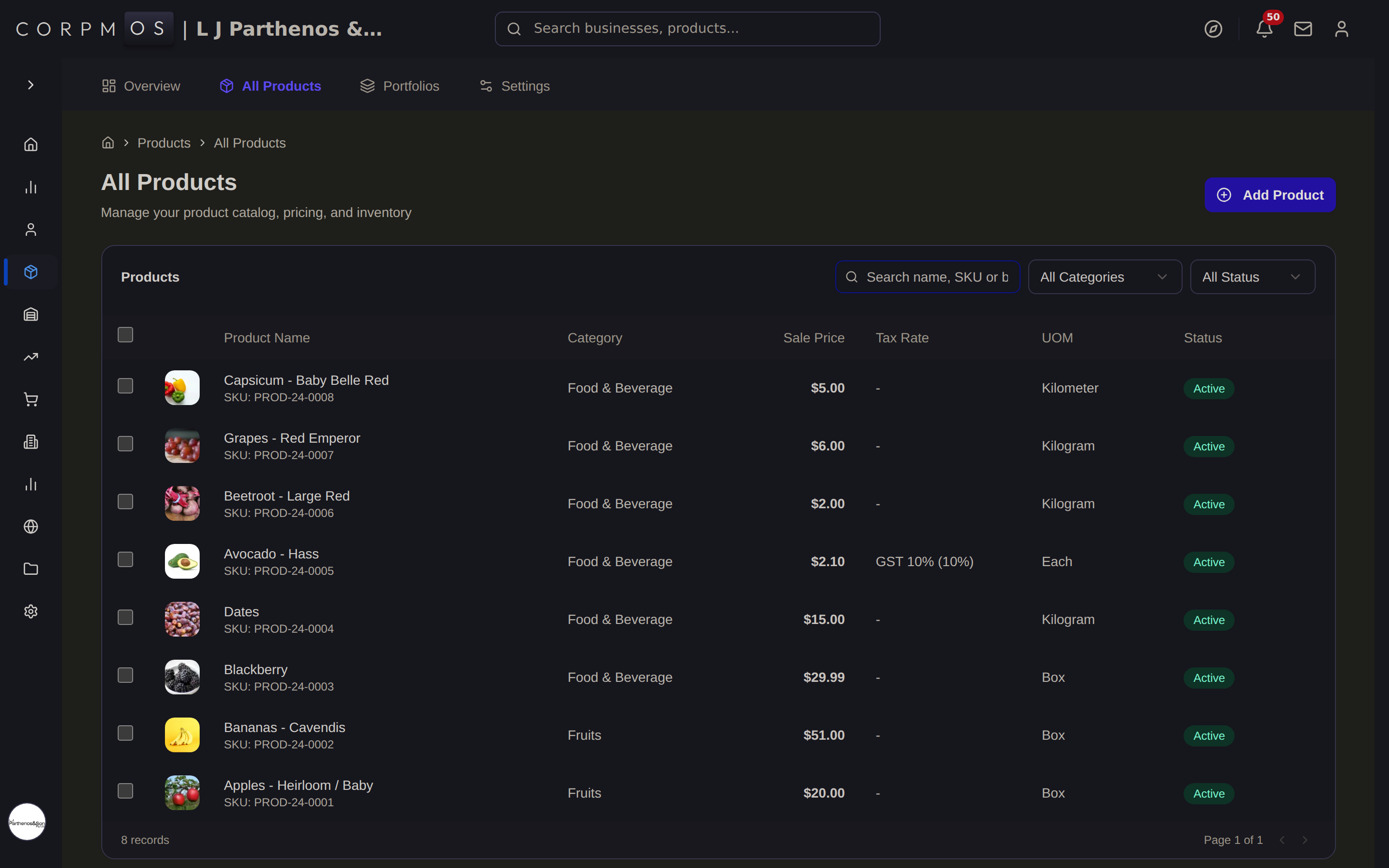Click UOM column header
Viewport: 1389px width, 868px height.
(x=1057, y=338)
